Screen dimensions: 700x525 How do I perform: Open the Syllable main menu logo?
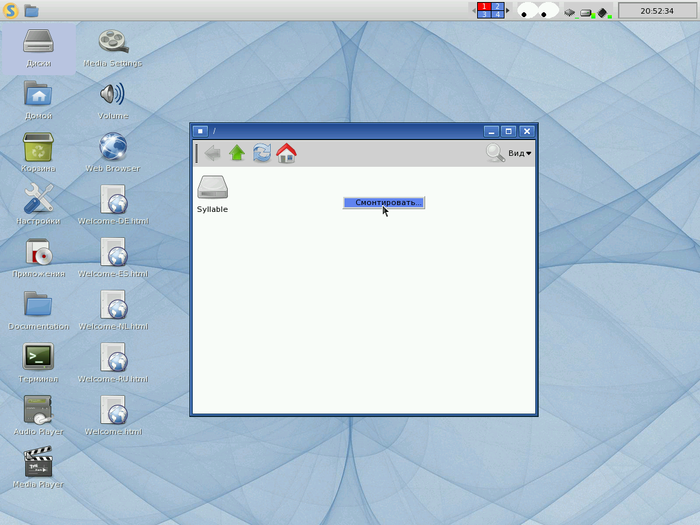point(11,10)
